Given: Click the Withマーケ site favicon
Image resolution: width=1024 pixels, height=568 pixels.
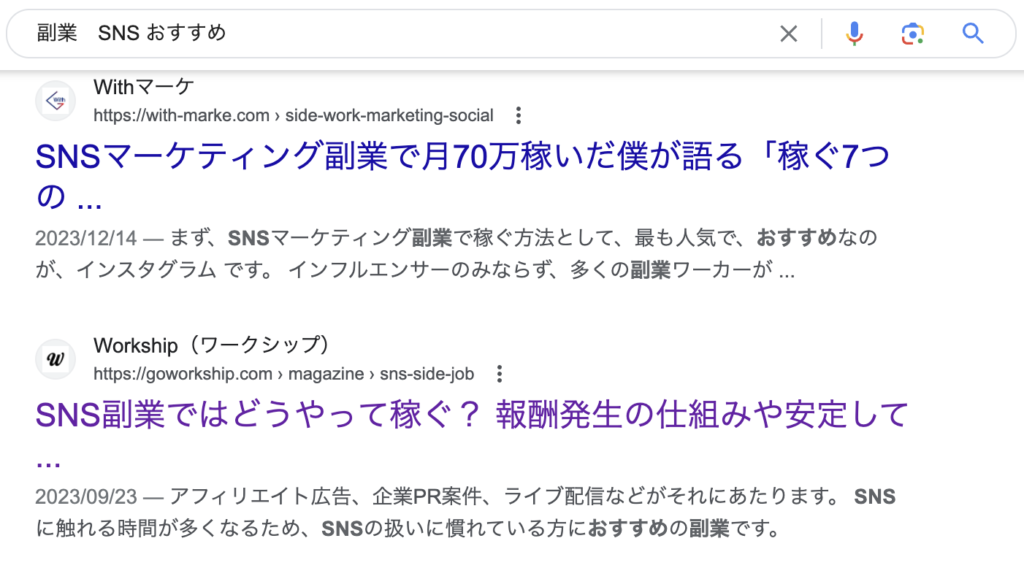Looking at the screenshot, I should click(x=56, y=101).
